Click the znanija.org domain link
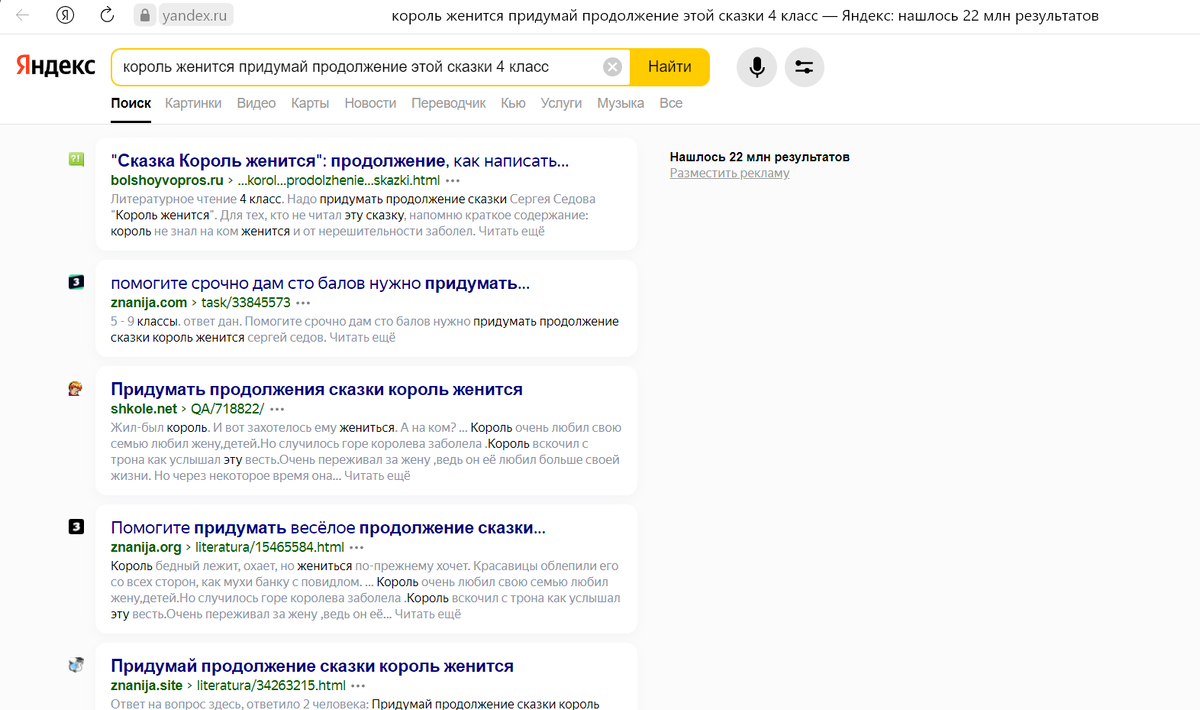This screenshot has height=710, width=1200. click(146, 548)
